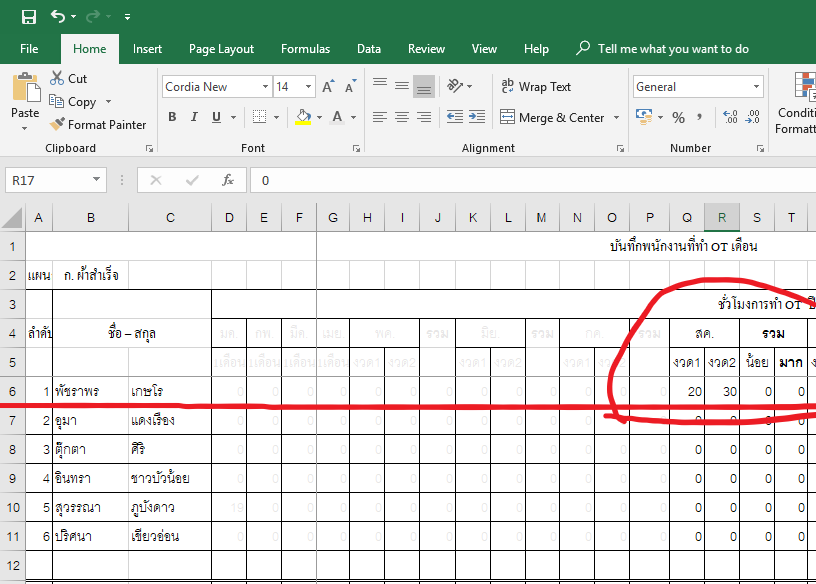The image size is (816, 584).
Task: Toggle Wrap Text on selected cell
Action: click(535, 87)
